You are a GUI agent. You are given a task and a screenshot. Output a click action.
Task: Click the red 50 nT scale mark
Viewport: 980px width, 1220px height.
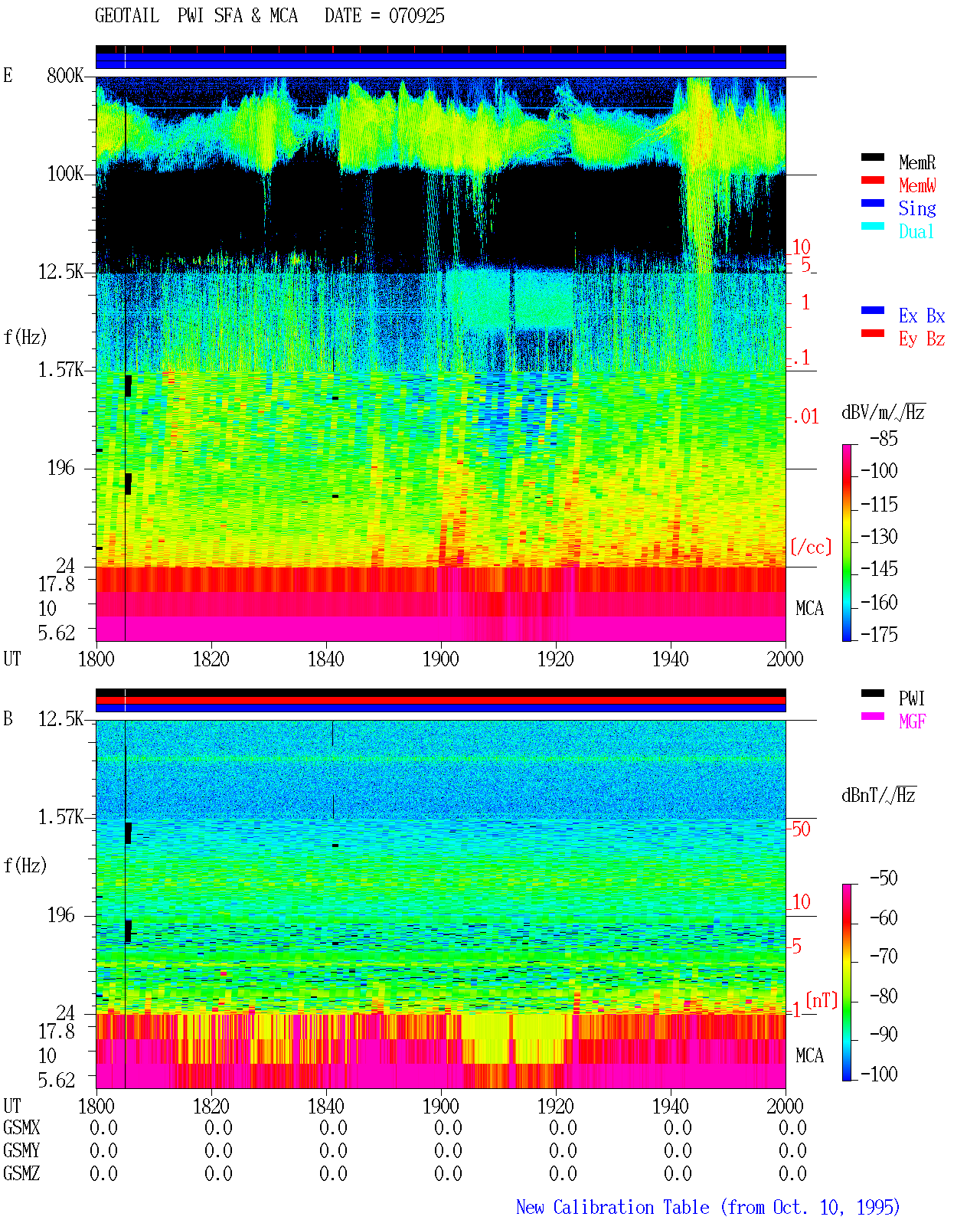tap(801, 829)
